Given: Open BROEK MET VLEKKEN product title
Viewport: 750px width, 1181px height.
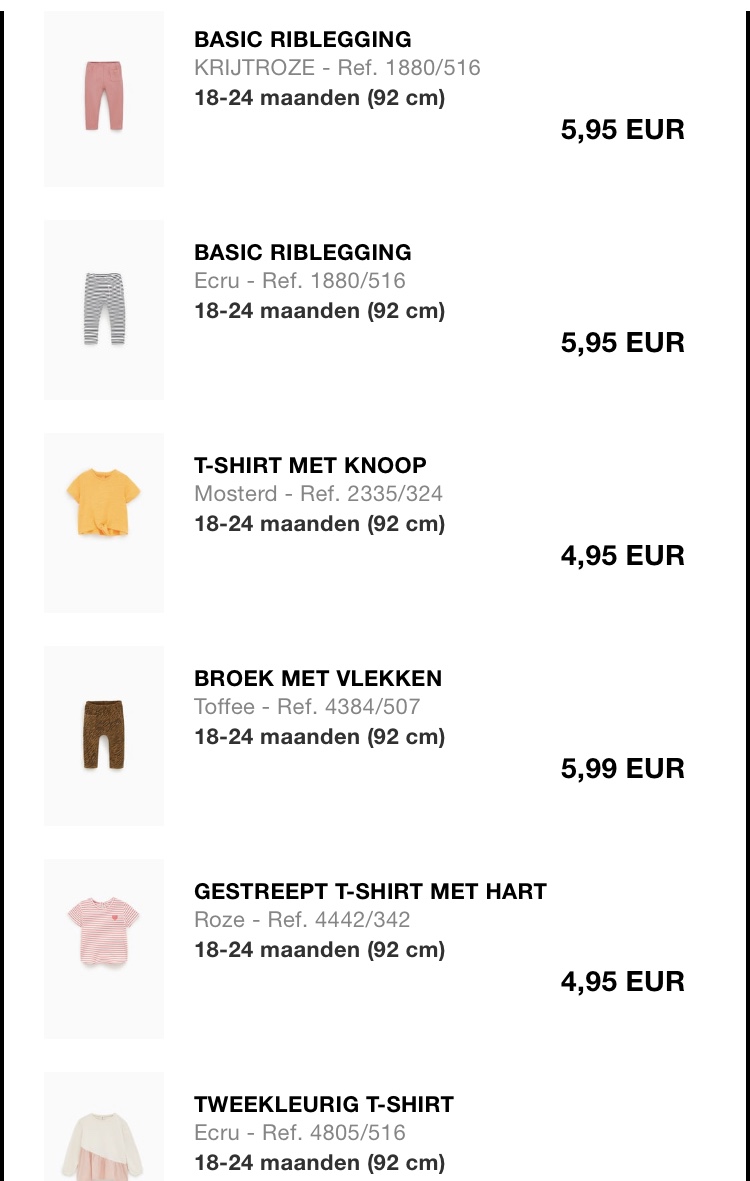Looking at the screenshot, I should (318, 679).
